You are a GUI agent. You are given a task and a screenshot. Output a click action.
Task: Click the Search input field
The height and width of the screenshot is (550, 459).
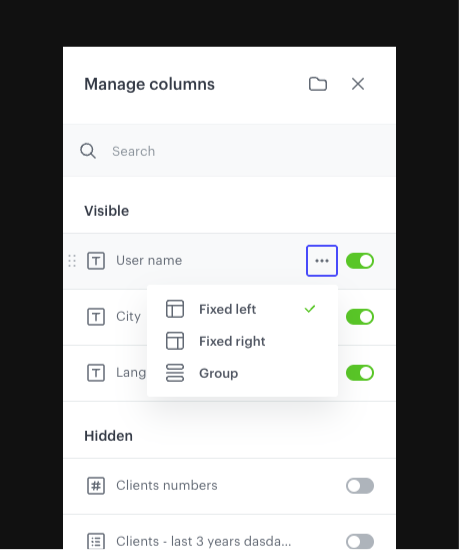(x=230, y=151)
